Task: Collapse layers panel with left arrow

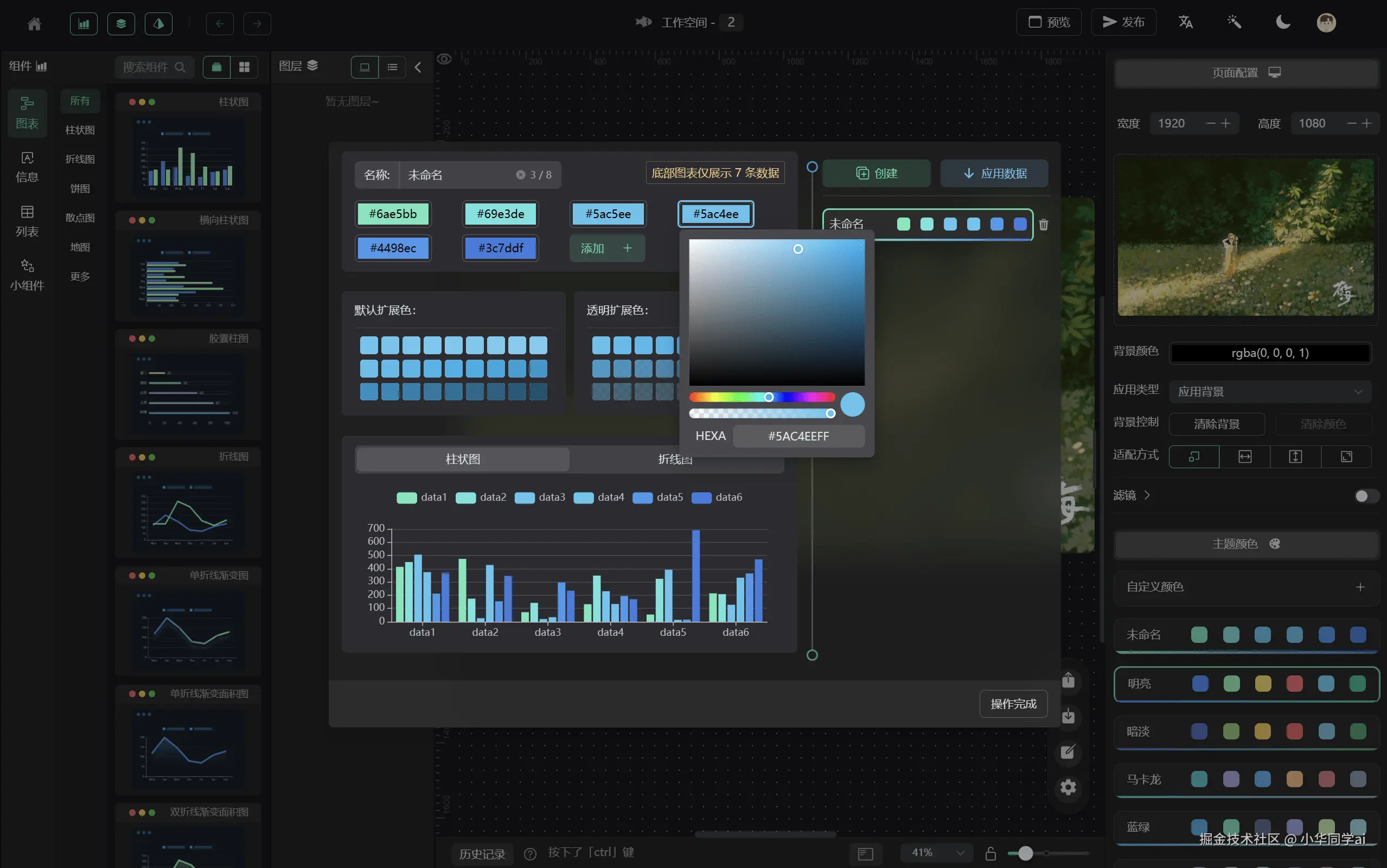Action: tap(418, 67)
